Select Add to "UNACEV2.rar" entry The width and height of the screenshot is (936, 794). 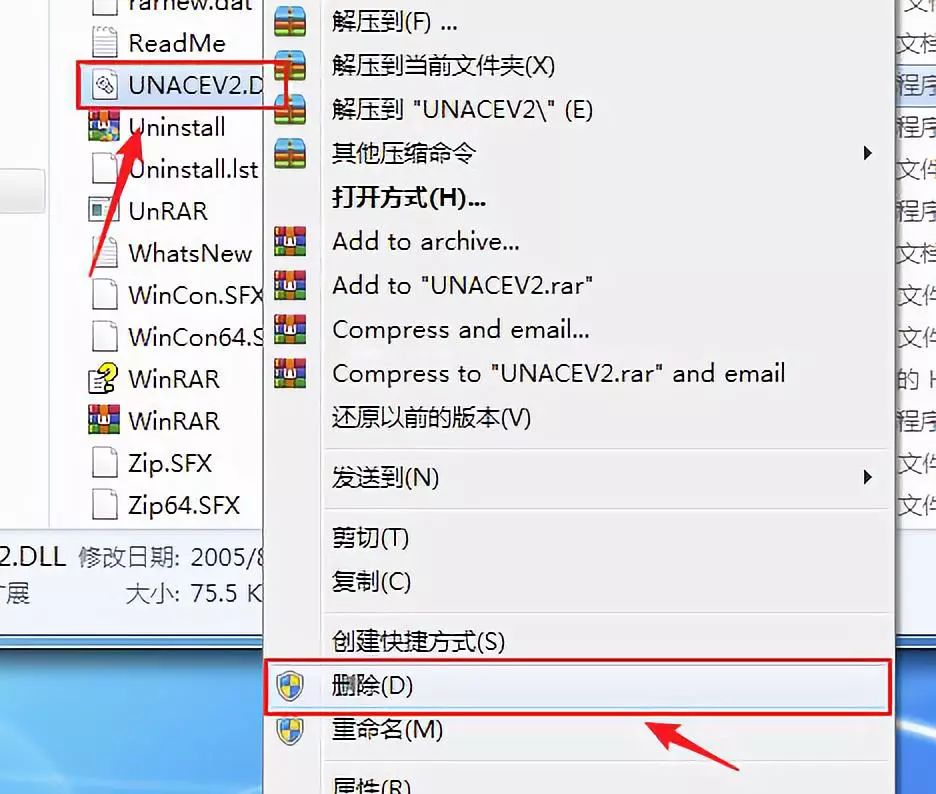(463, 285)
